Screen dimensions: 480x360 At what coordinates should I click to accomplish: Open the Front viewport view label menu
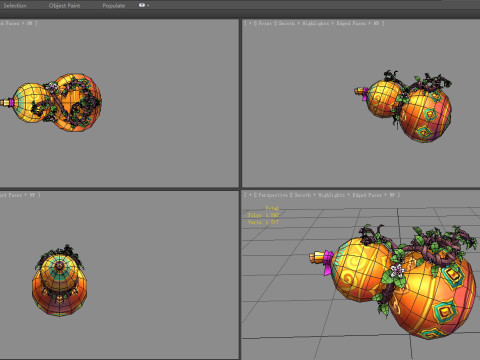(x=265, y=23)
